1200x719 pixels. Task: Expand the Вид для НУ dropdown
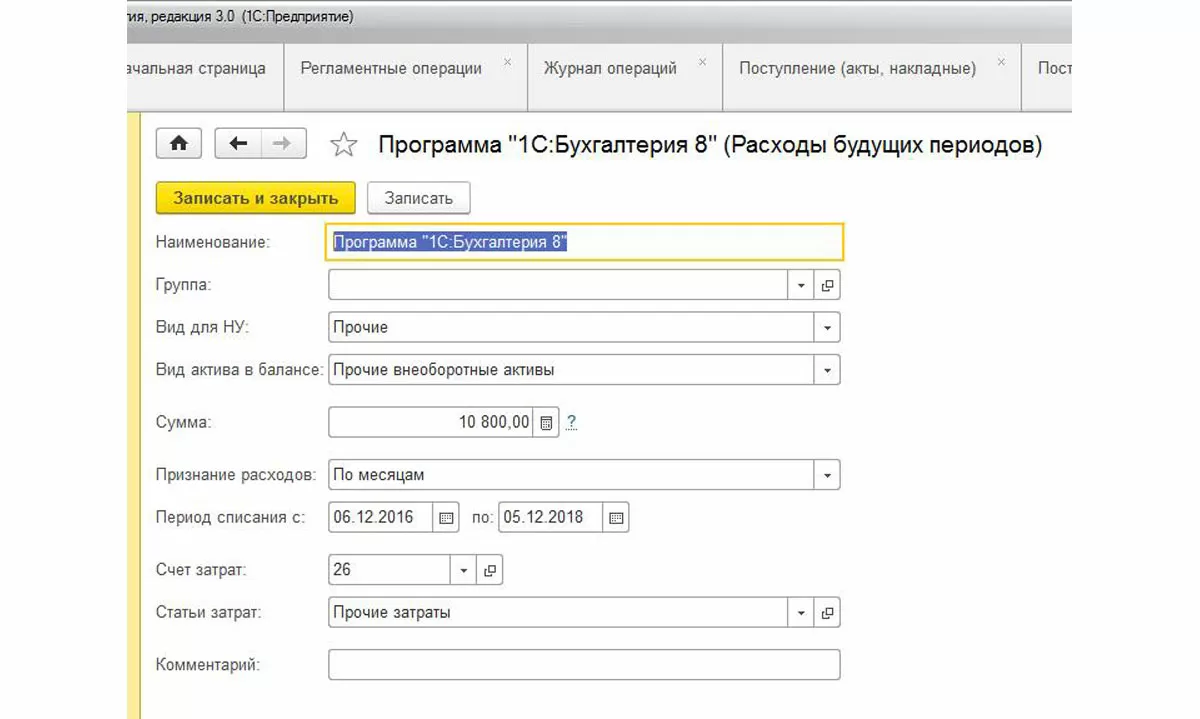827,327
